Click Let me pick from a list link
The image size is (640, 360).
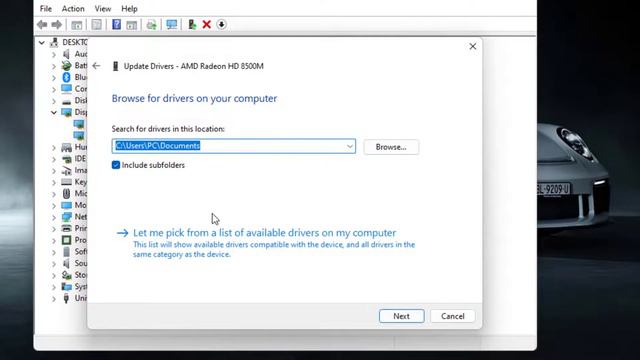click(x=264, y=233)
